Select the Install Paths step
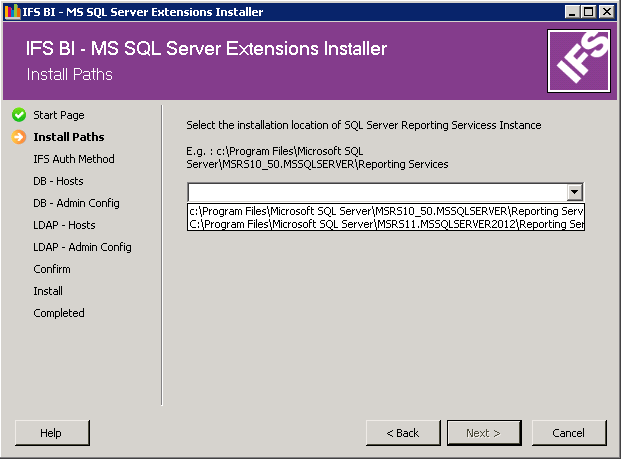The image size is (622, 459). pos(68,137)
